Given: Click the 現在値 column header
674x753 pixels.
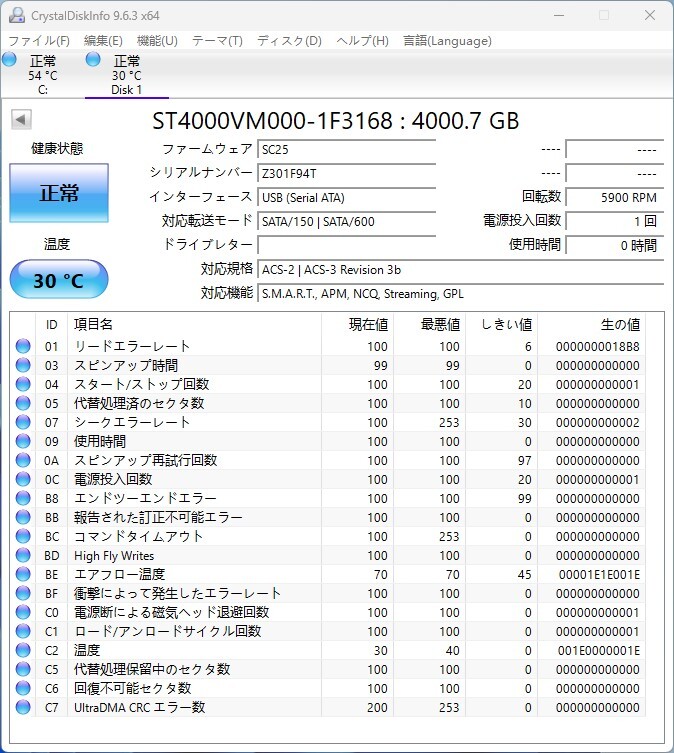Looking at the screenshot, I should [x=357, y=325].
